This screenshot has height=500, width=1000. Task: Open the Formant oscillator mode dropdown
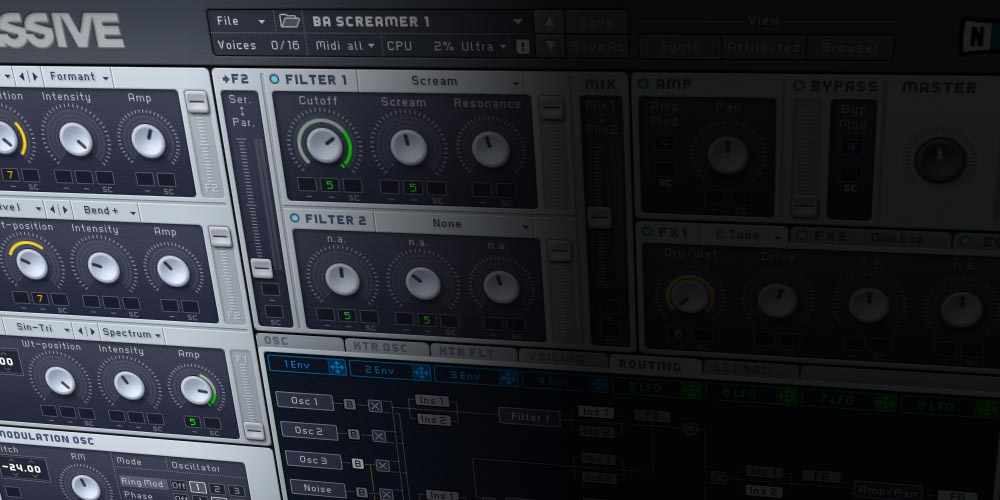[x=78, y=77]
